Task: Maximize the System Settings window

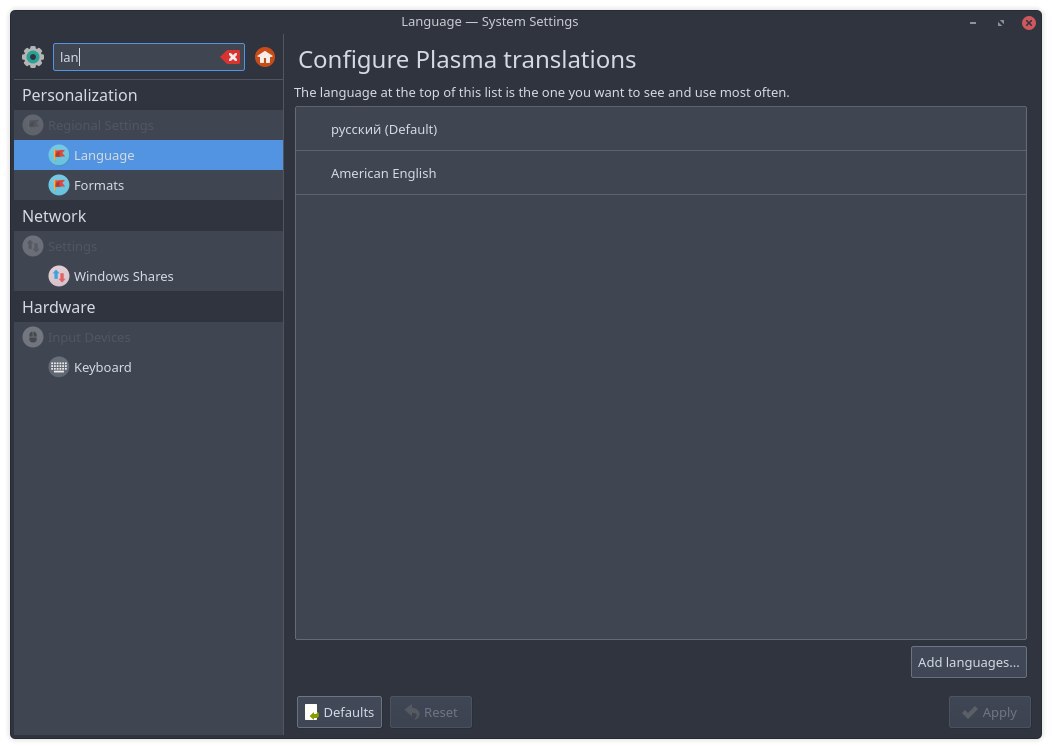Action: [x=1000, y=23]
